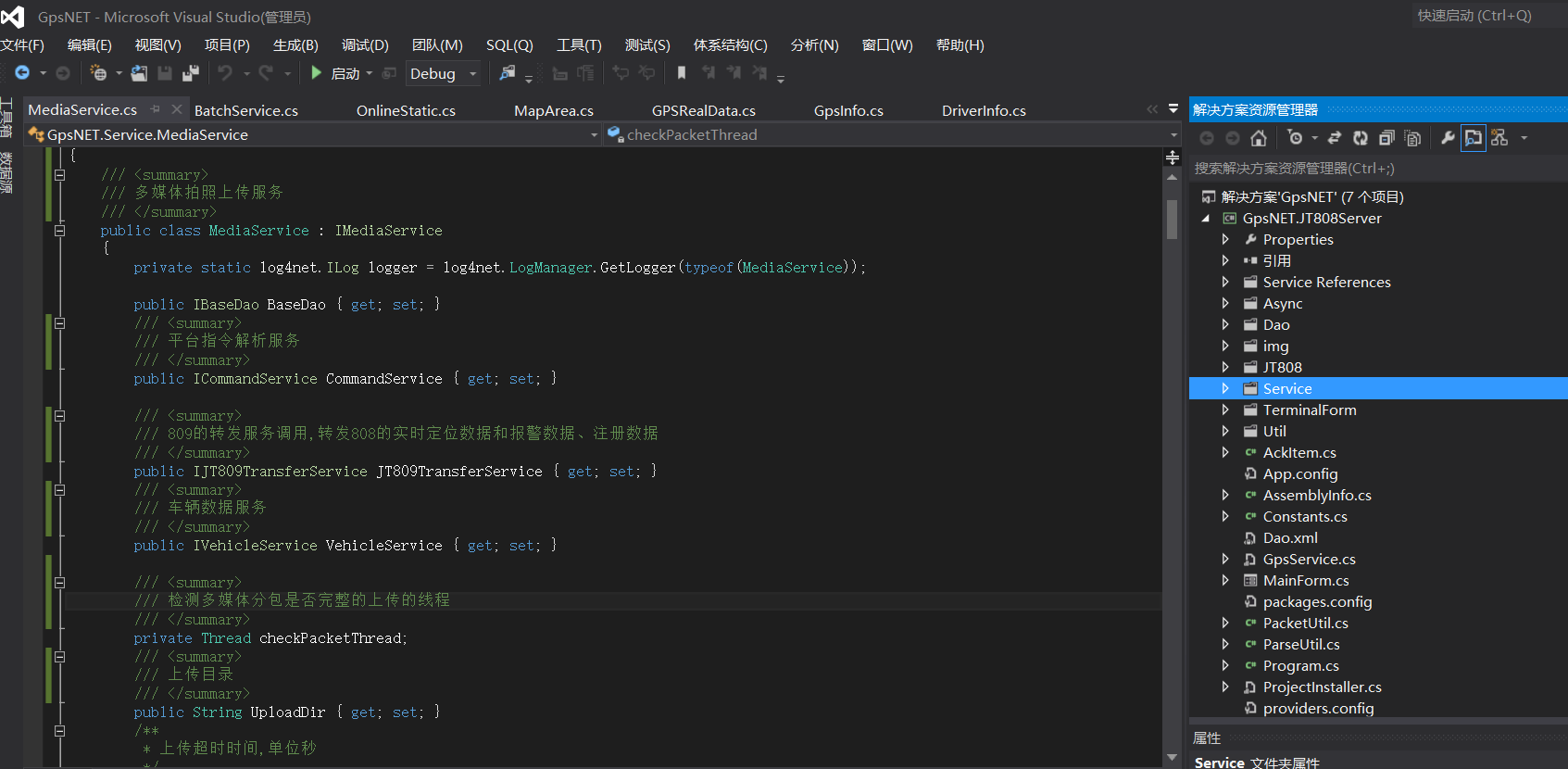
Task: Click Home icon in Solution Explorer toolbar
Action: point(1258,138)
